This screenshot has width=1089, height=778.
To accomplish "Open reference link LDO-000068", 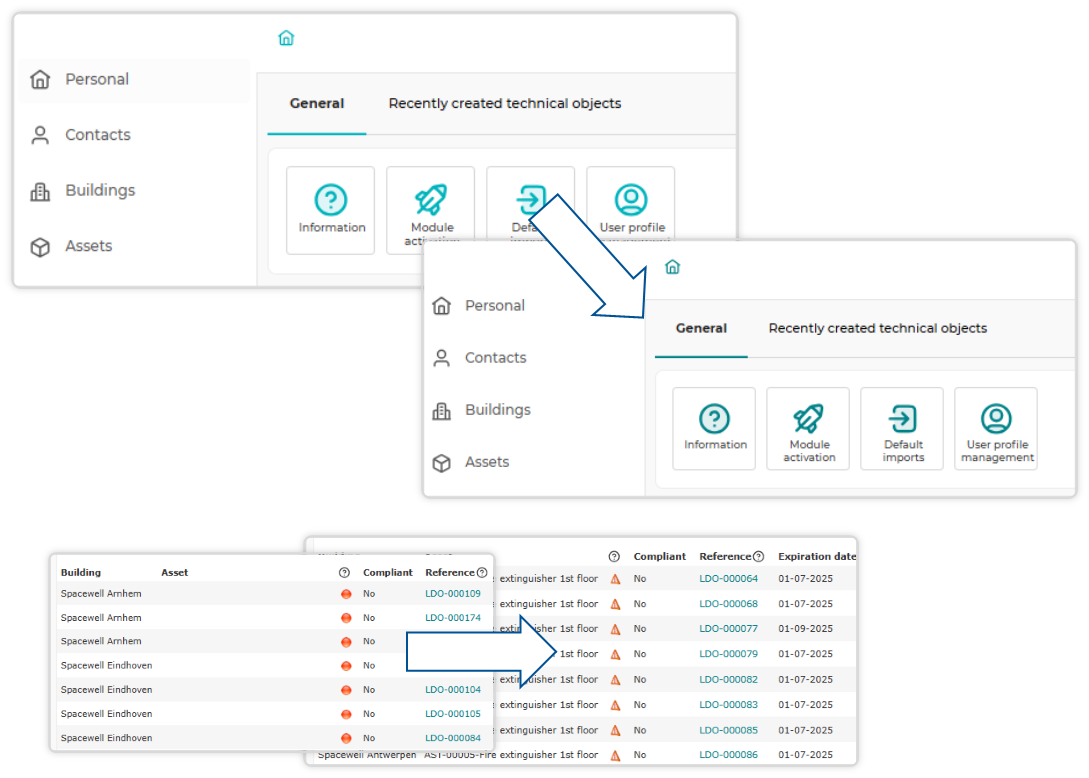I will click(x=729, y=604).
